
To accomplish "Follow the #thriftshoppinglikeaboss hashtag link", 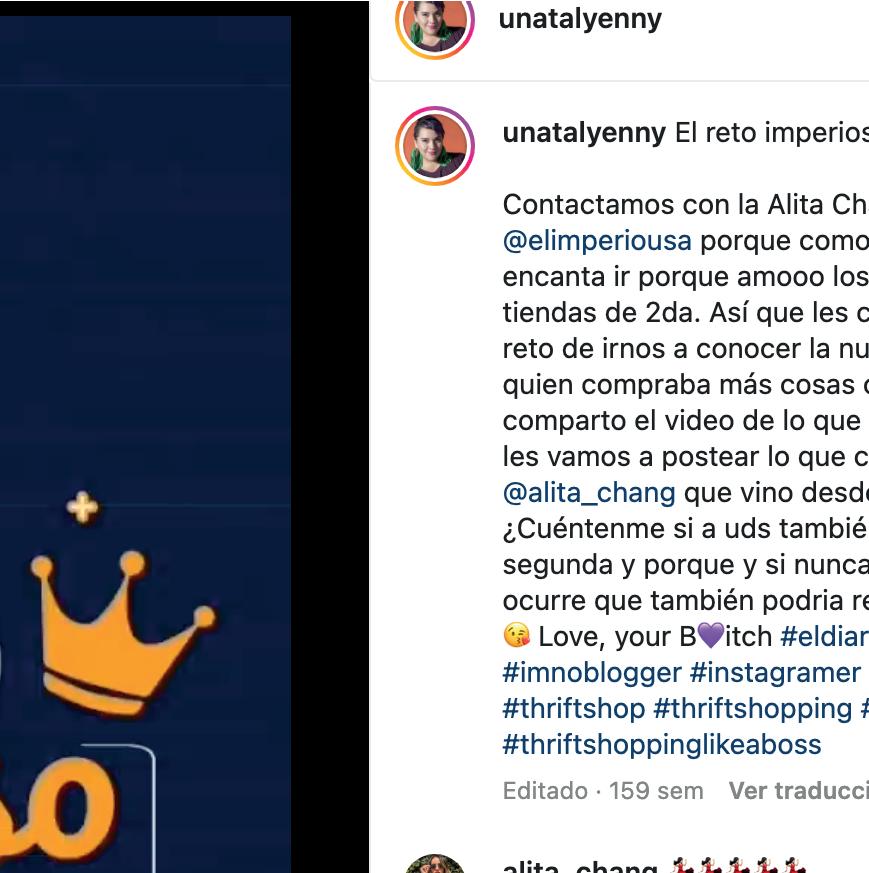I will 662,745.
